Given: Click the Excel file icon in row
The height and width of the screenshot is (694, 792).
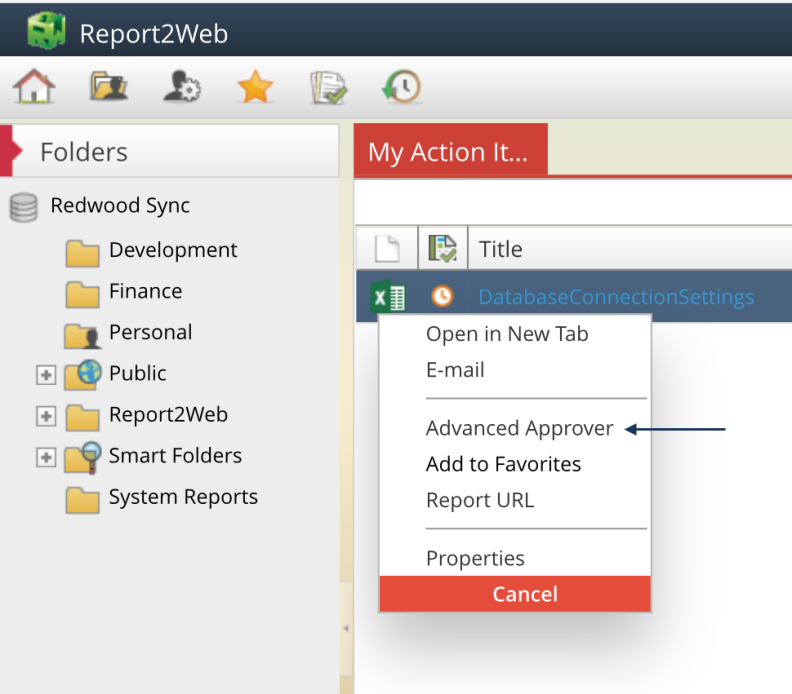Looking at the screenshot, I should pos(388,296).
